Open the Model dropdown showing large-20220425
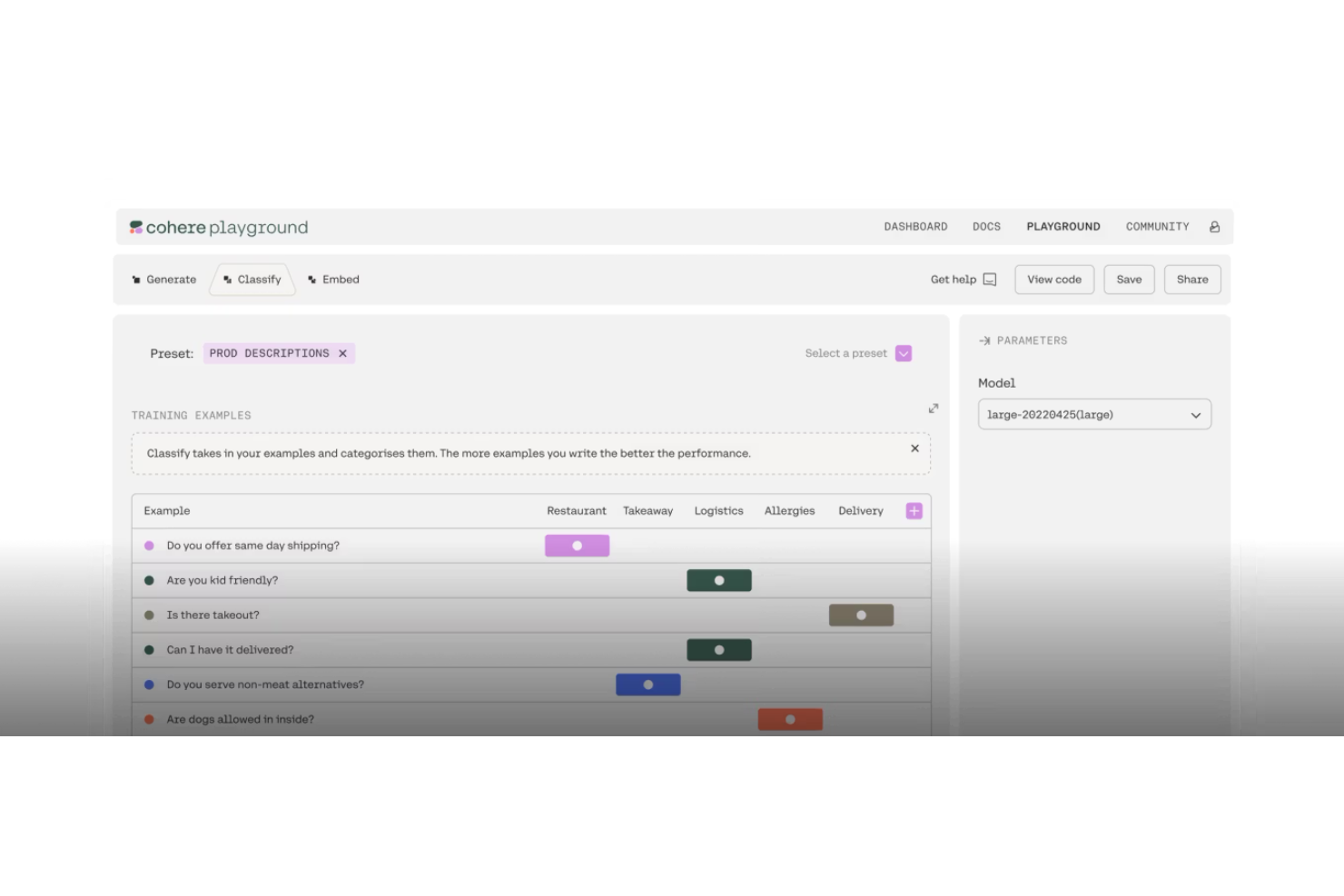1344x896 pixels. [1093, 414]
